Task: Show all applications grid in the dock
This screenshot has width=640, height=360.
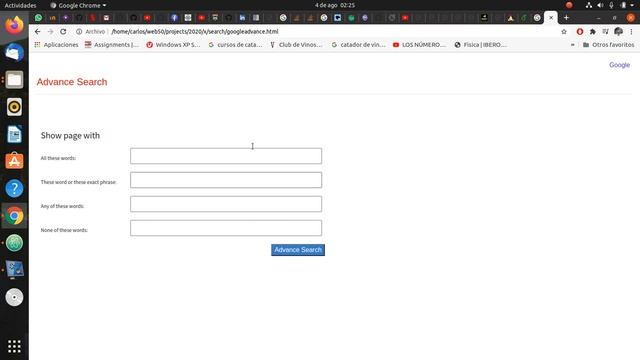Action: 14,347
